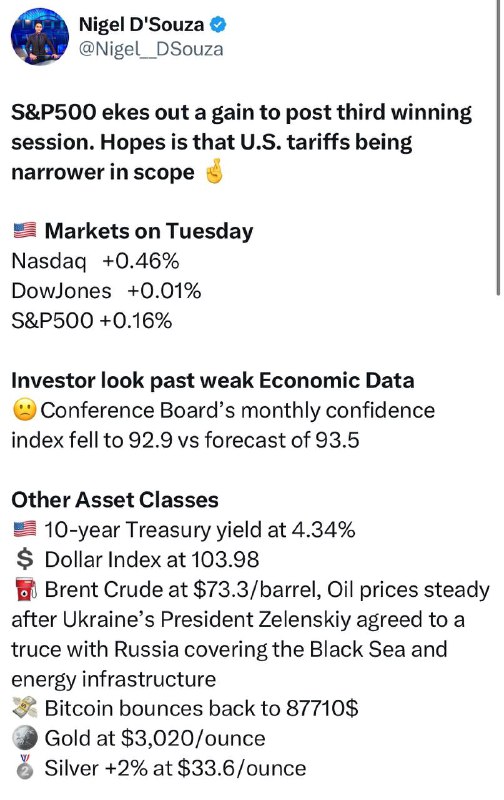Click the US flag beside Markets on Tuesday
This screenshot has height=800, width=504.
click(24, 231)
